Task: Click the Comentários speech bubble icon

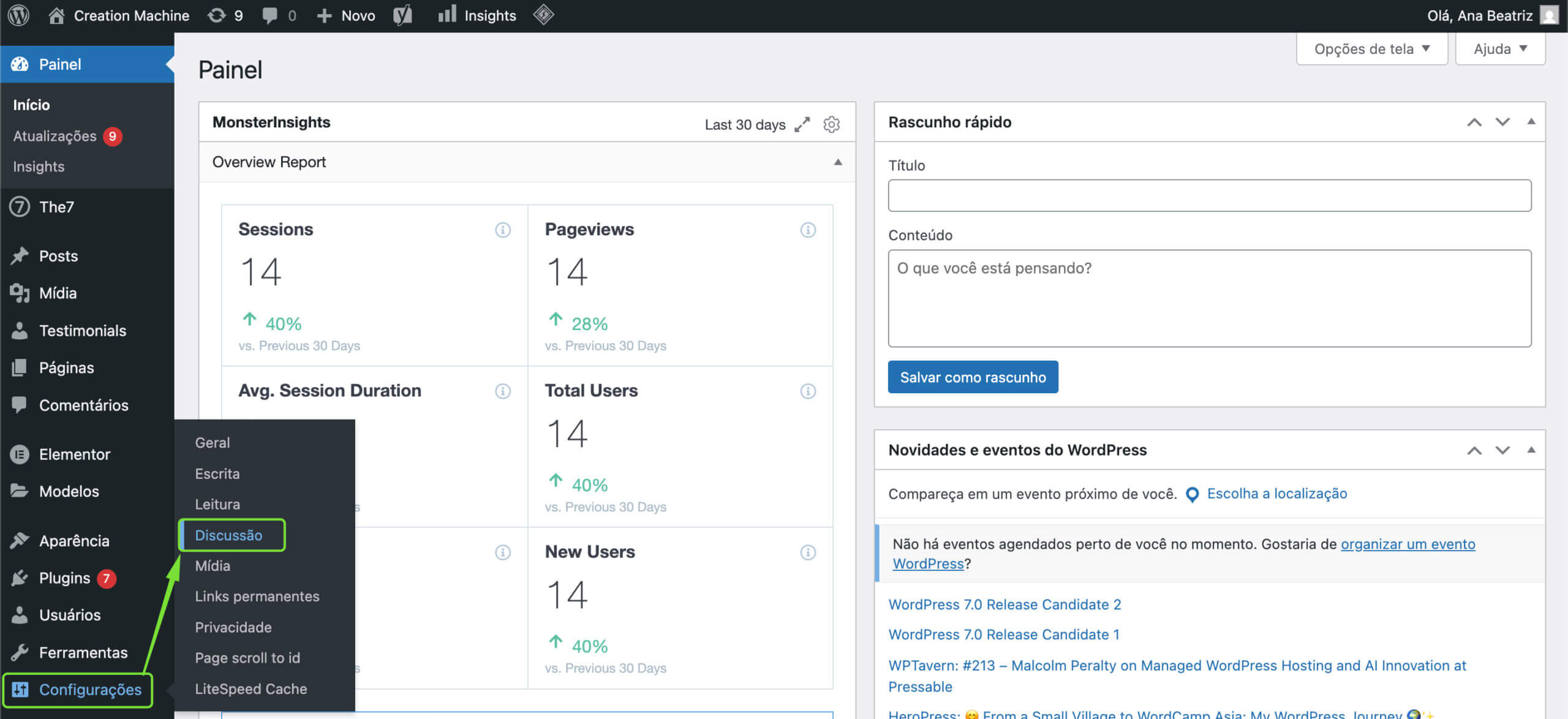Action: [x=20, y=405]
